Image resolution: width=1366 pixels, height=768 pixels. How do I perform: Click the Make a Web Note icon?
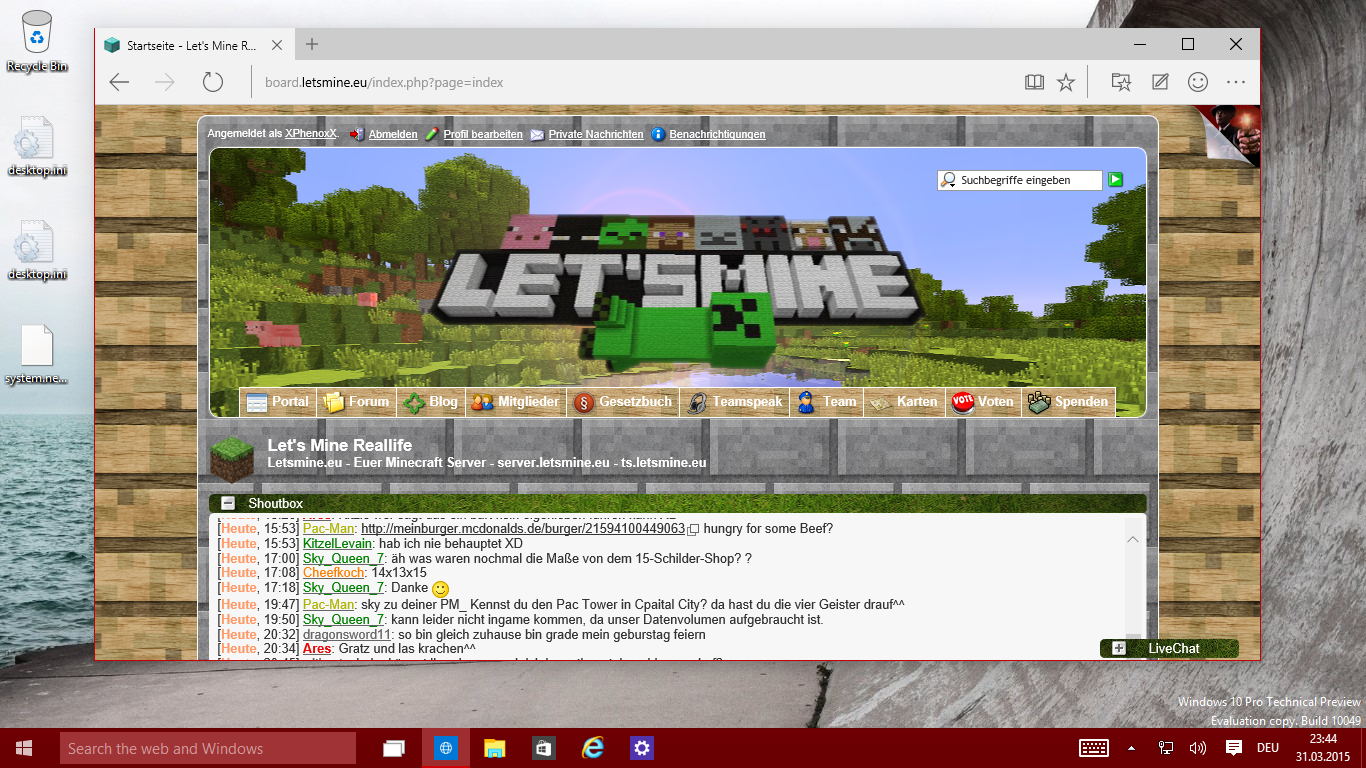pyautogui.click(x=1160, y=82)
